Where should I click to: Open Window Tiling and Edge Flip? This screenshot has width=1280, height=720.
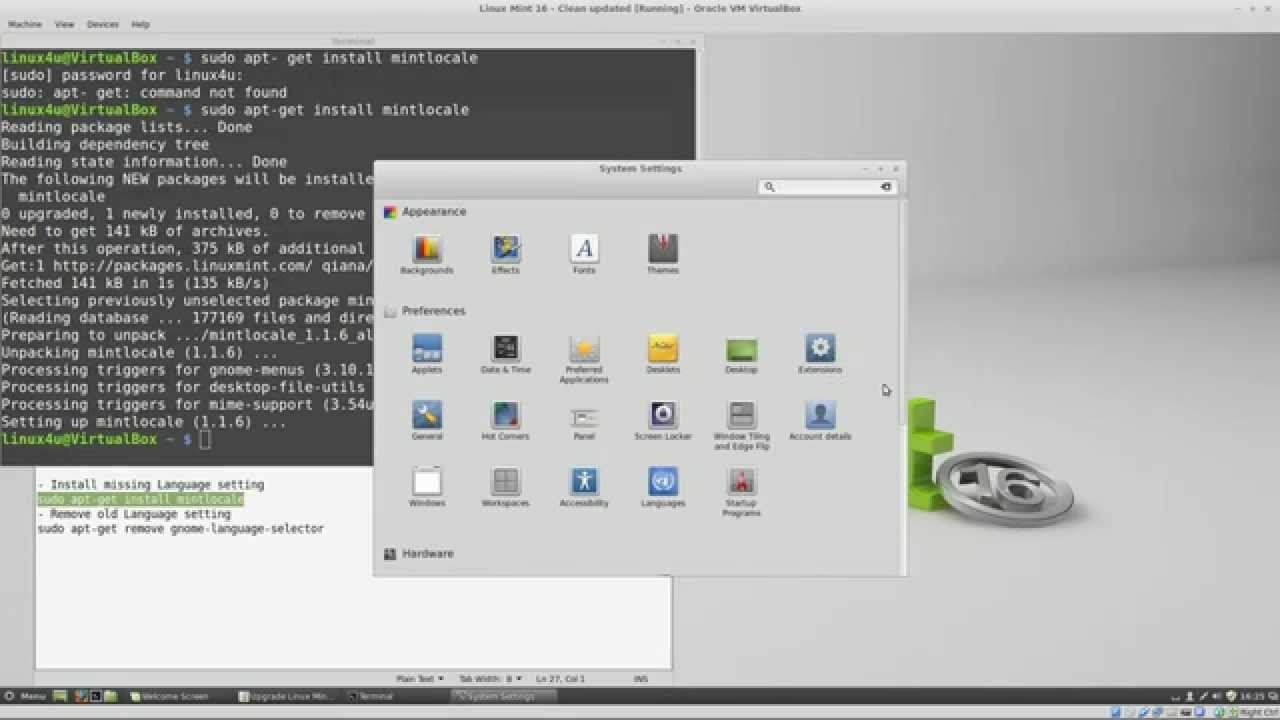[741, 426]
